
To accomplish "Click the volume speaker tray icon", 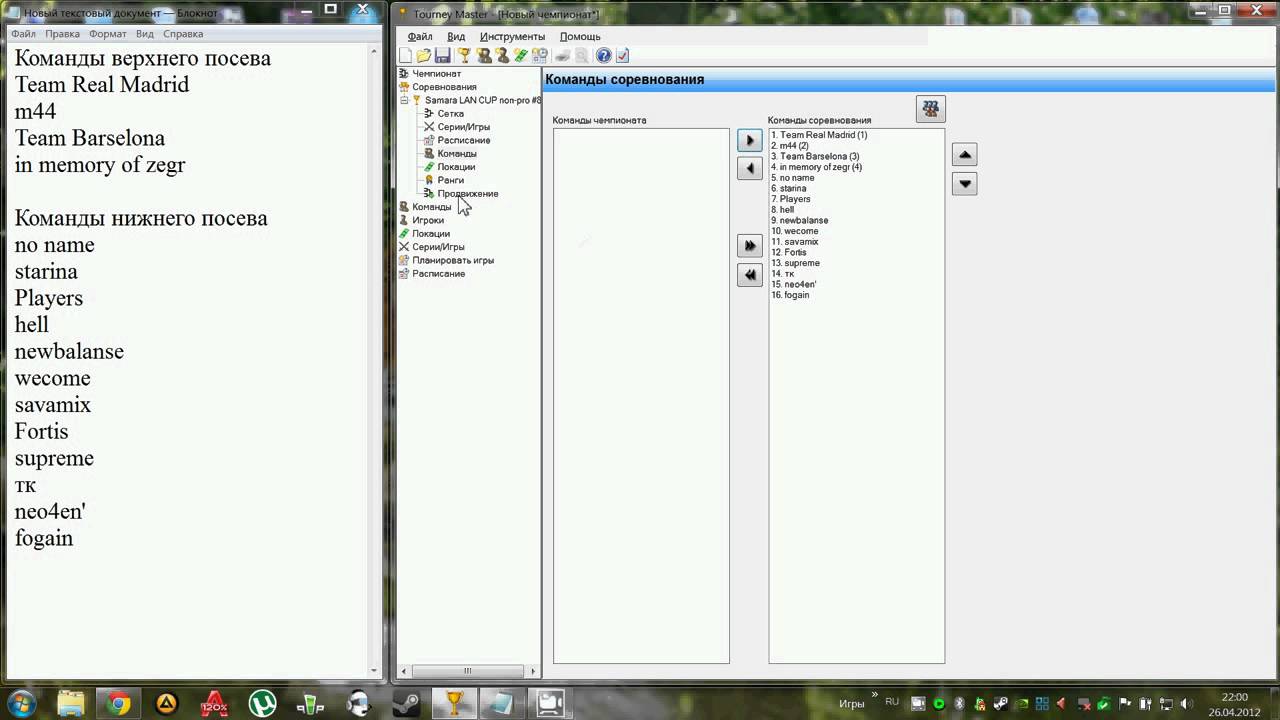I will pyautogui.click(x=1185, y=704).
